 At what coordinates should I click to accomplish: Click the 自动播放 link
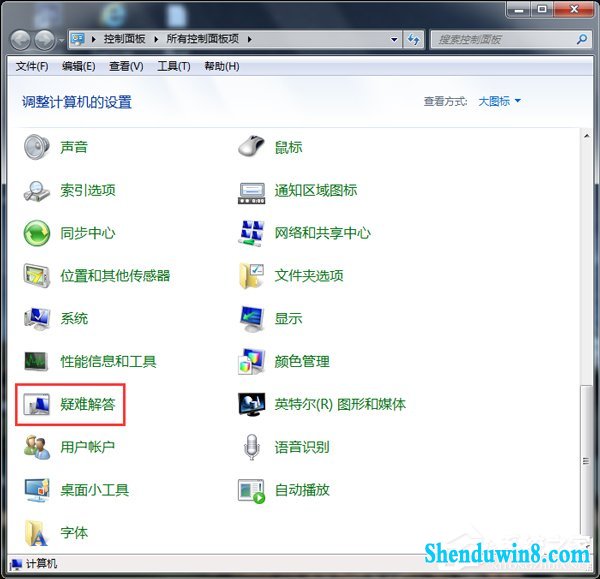(302, 490)
